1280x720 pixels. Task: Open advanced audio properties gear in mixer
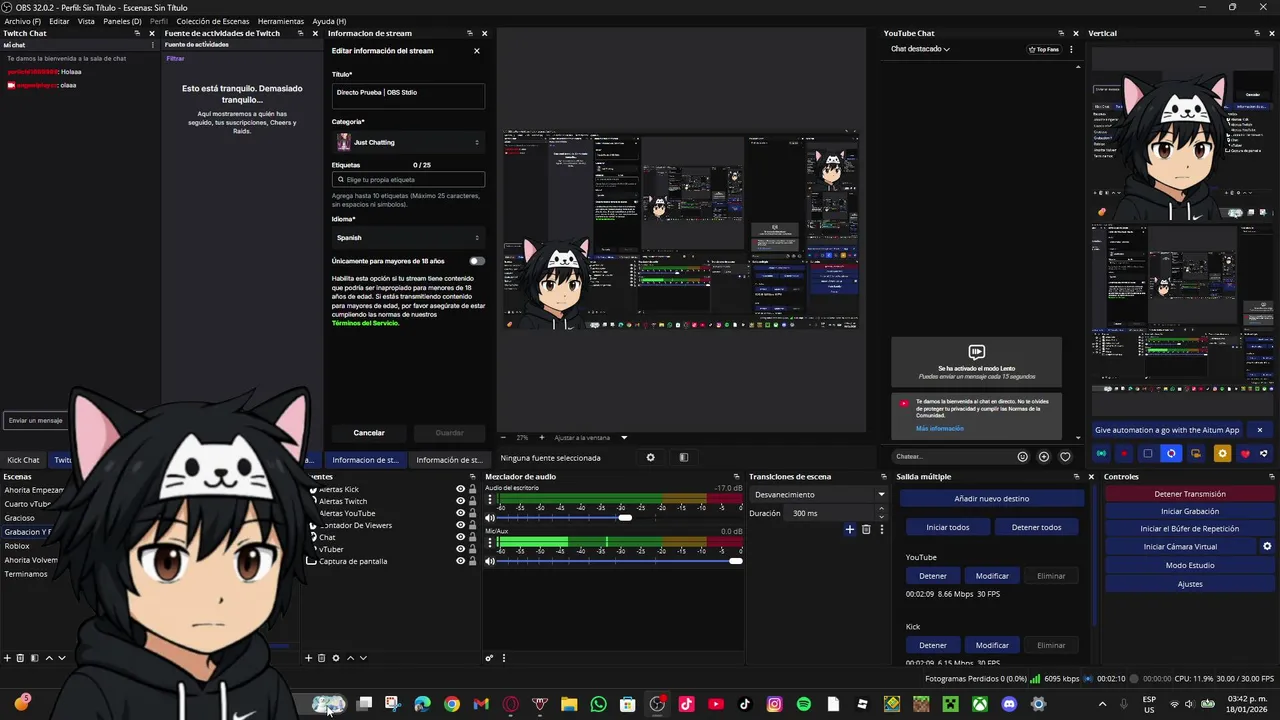point(489,658)
